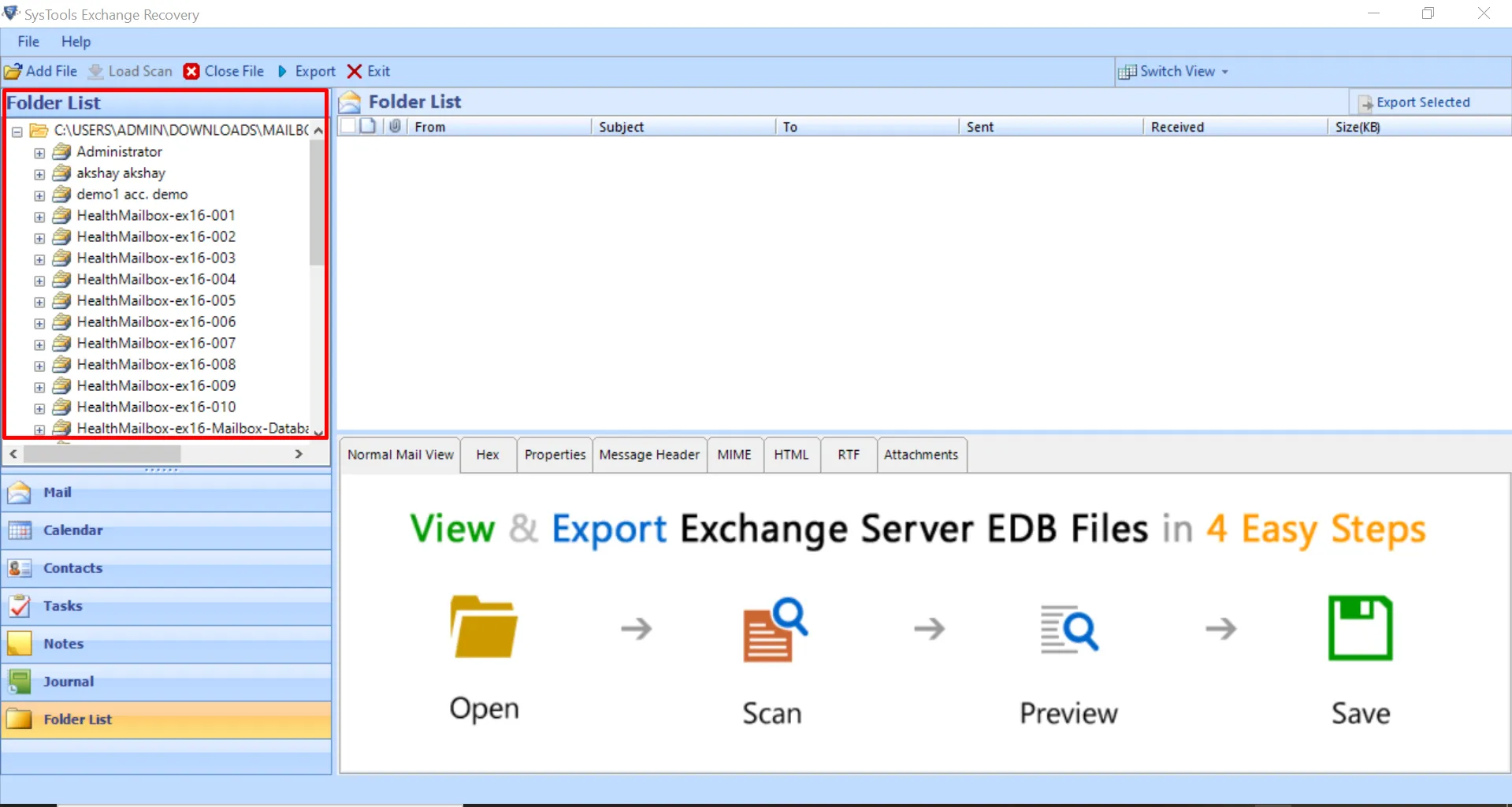Switch to the Properties tab
Screen dimensions: 1512x807
[x=555, y=455]
